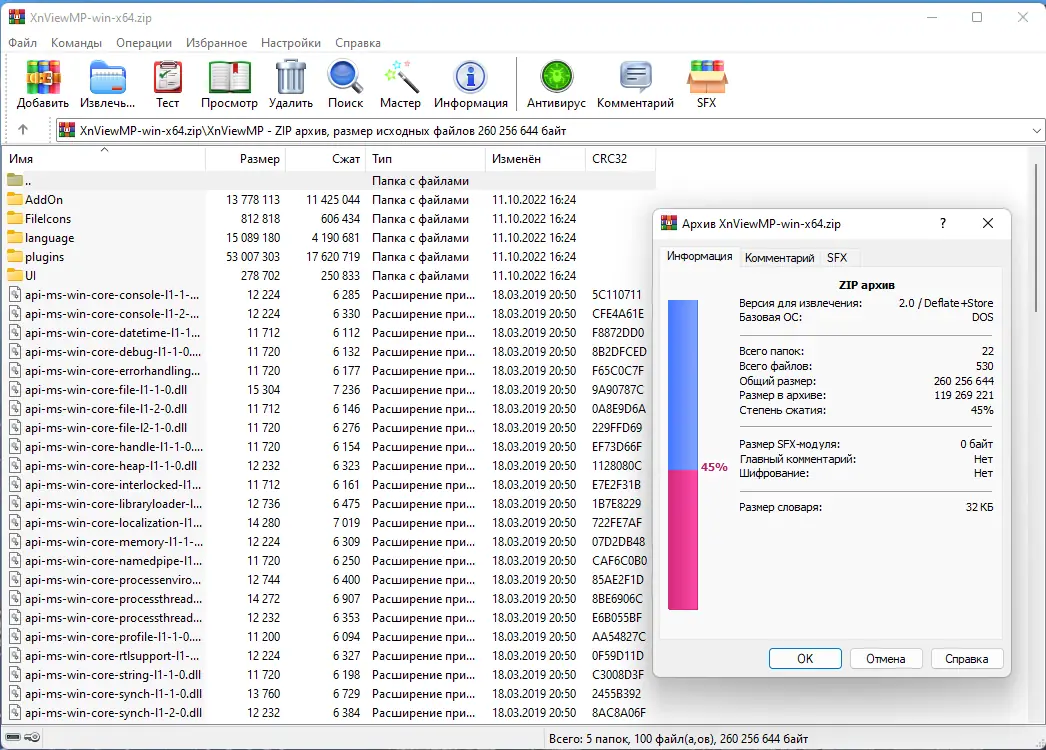
Task: Select the FileIcons folder icon
Action: click(x=15, y=218)
